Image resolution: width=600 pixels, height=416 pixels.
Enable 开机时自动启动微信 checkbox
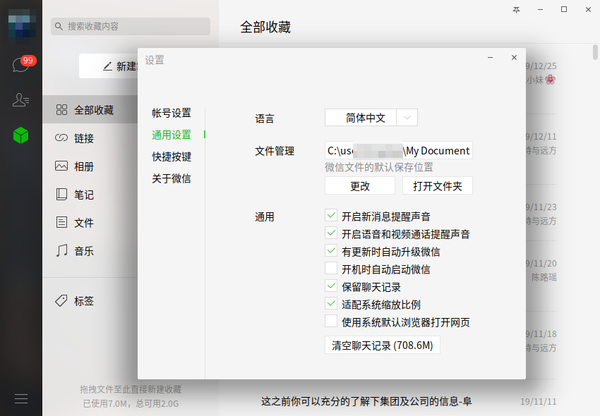pos(331,268)
